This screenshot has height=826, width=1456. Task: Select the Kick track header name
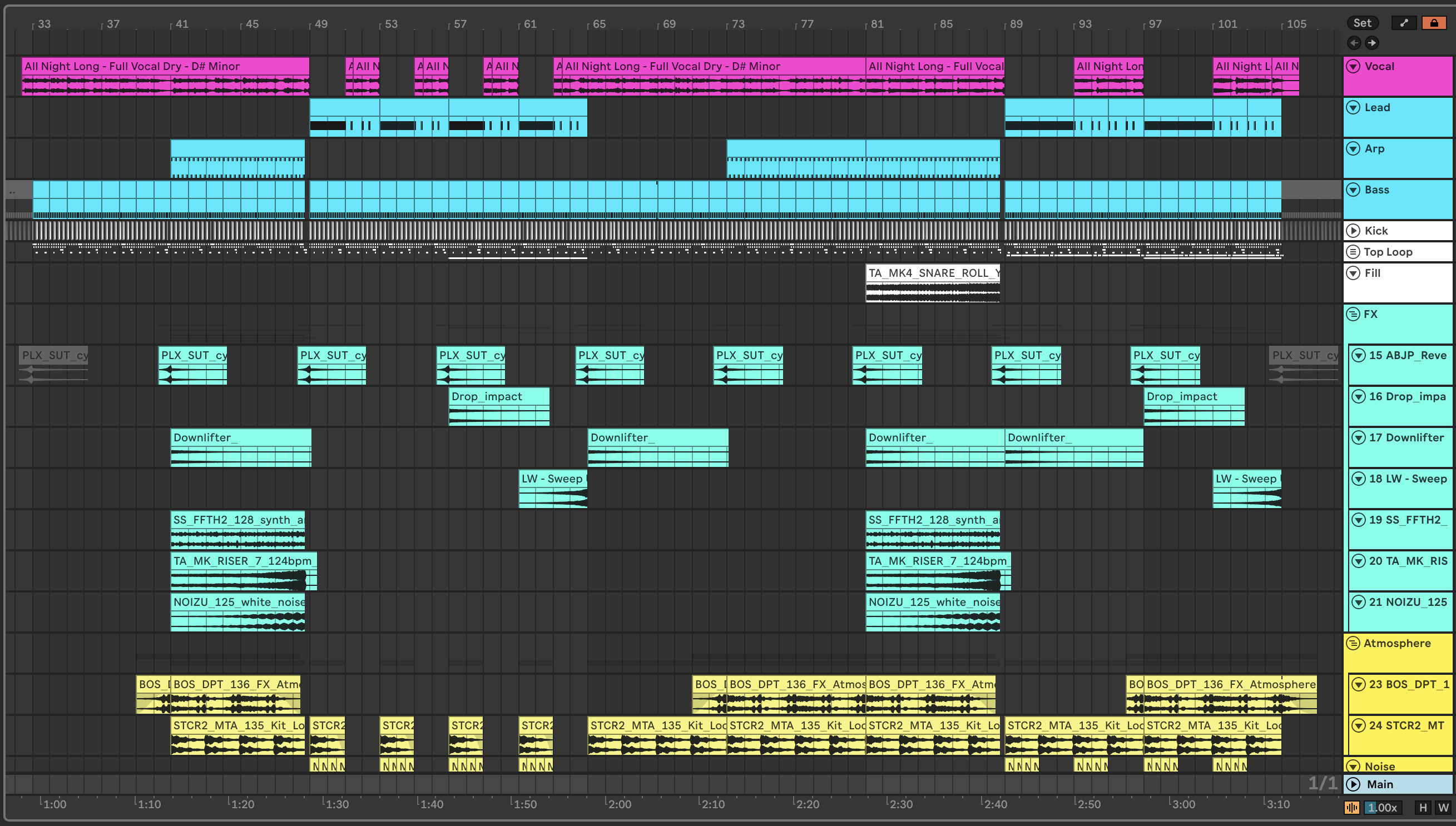click(1376, 230)
